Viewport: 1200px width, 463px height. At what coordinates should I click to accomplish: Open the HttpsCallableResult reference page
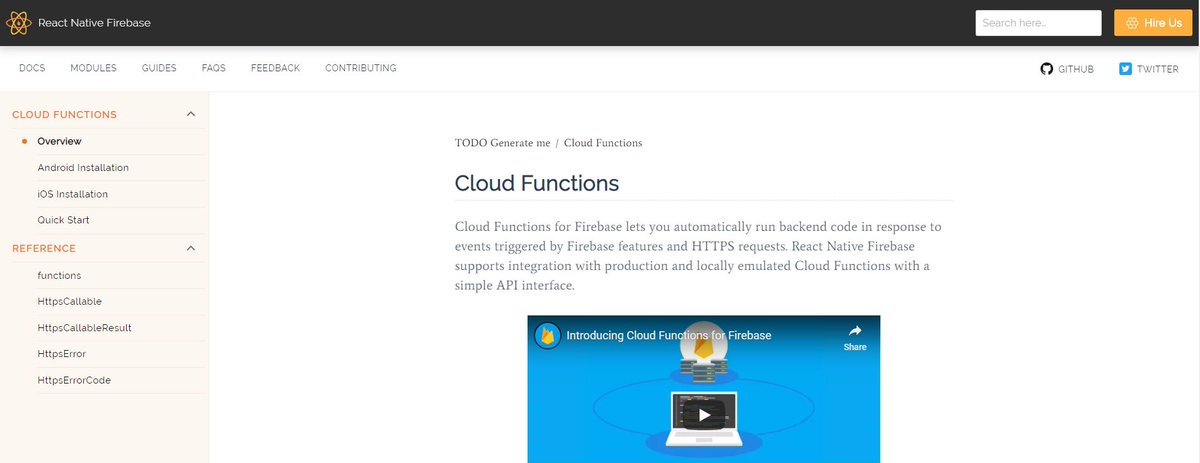click(x=84, y=328)
